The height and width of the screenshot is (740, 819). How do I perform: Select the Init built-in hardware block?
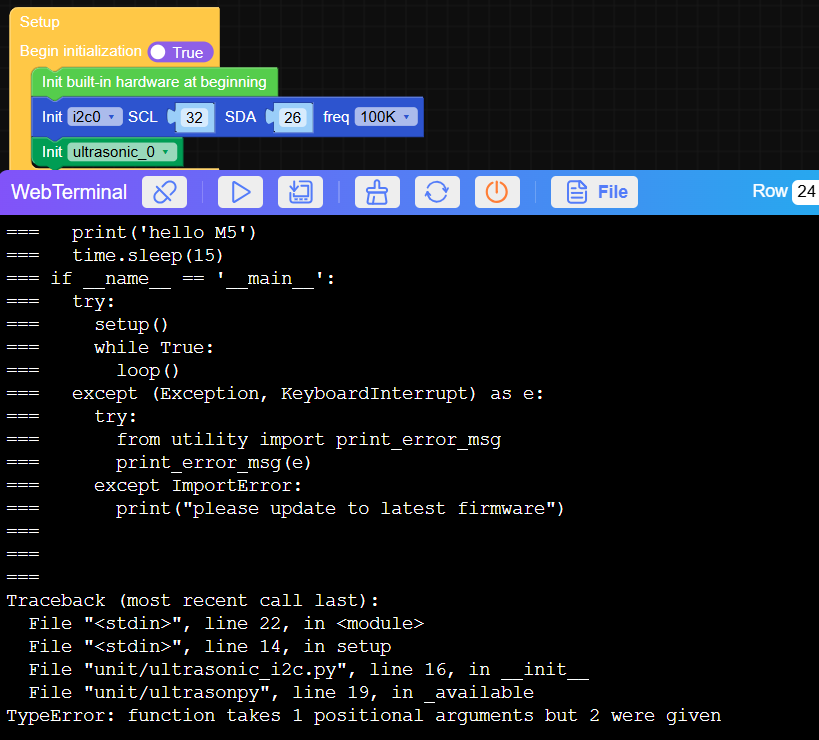pos(154,82)
